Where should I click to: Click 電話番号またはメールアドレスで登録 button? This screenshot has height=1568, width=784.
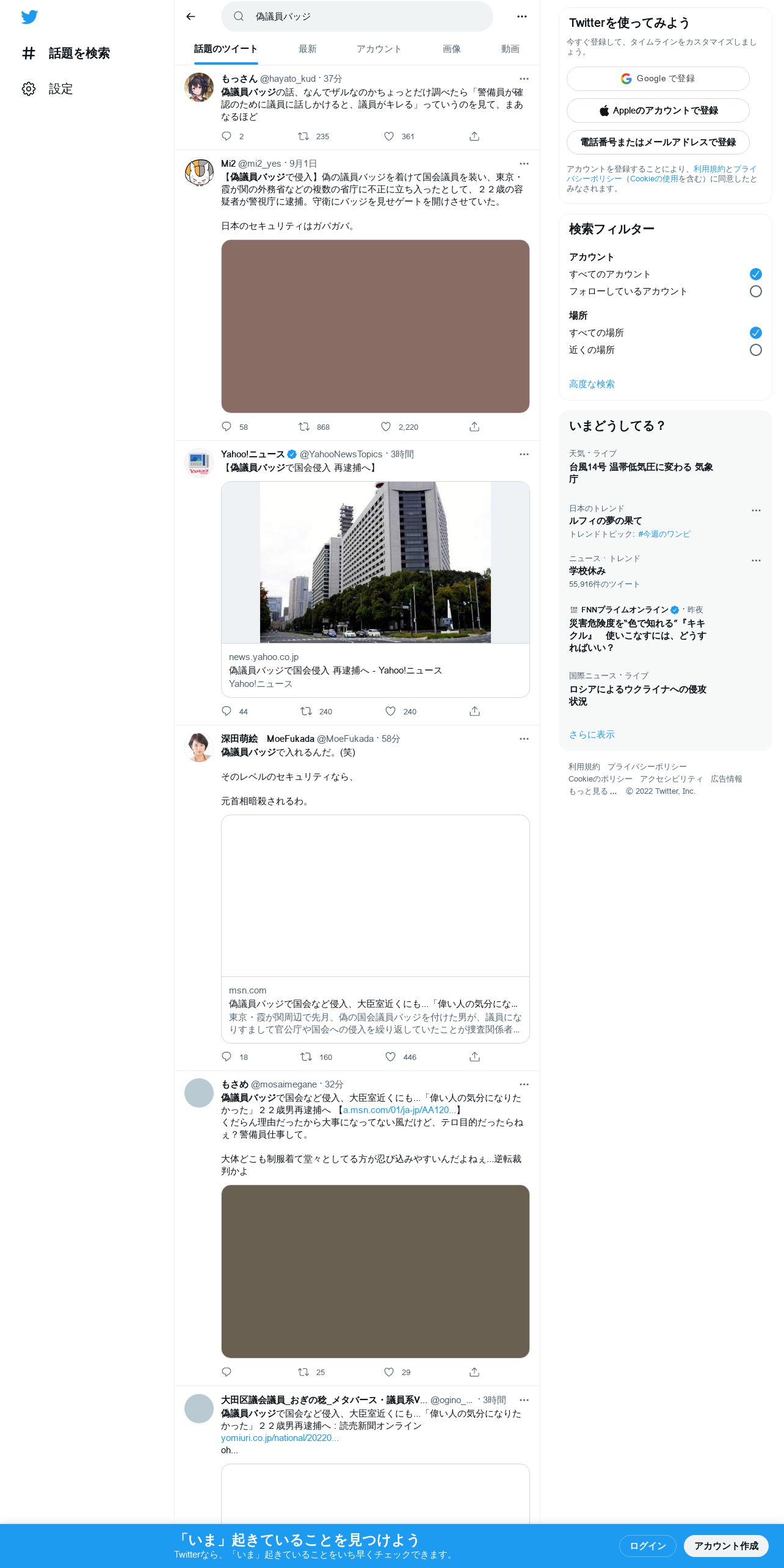[658, 142]
